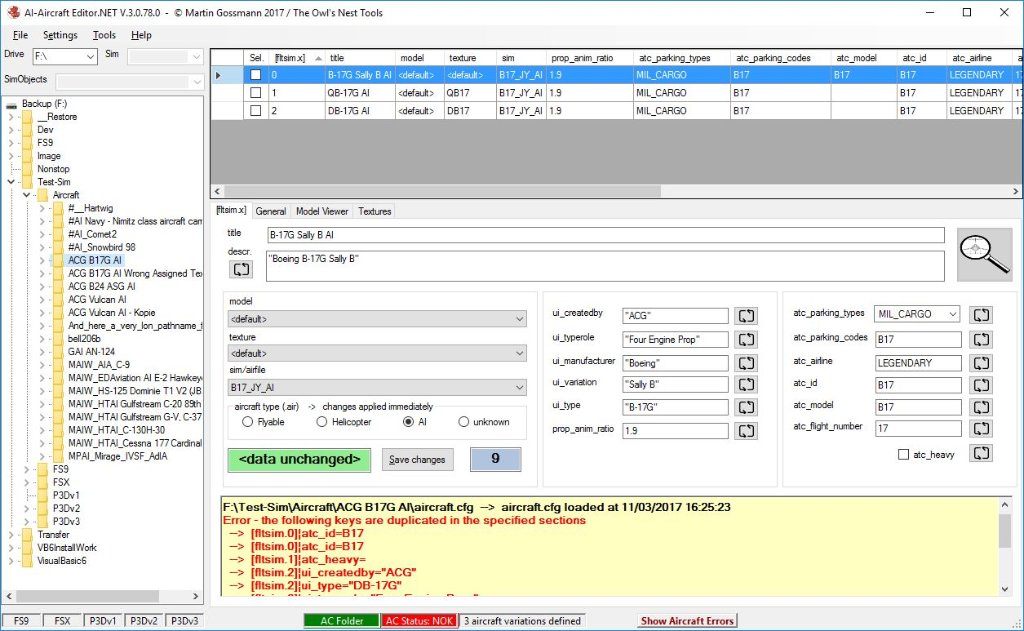
Task: Click Show Aircraft Errors button
Action: 687,621
